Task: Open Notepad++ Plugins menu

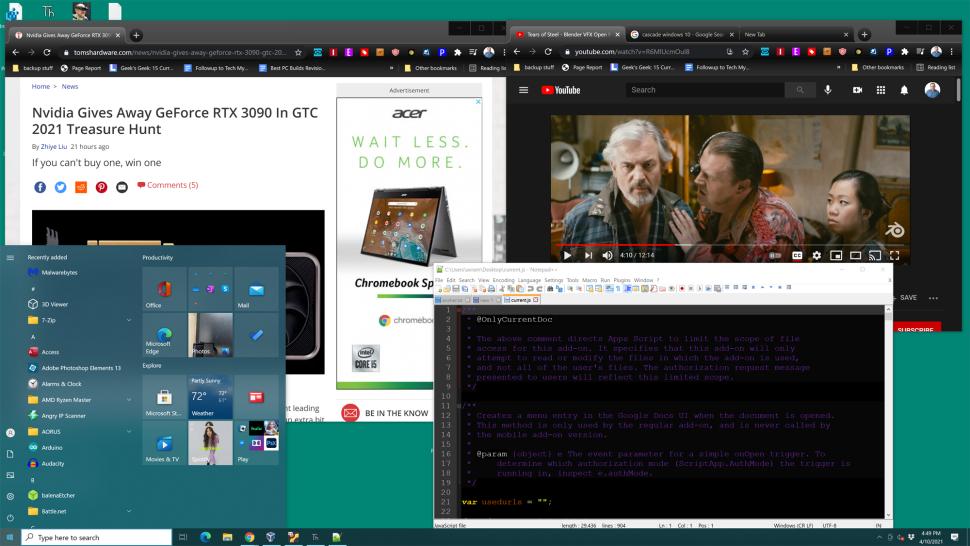Action: (622, 280)
